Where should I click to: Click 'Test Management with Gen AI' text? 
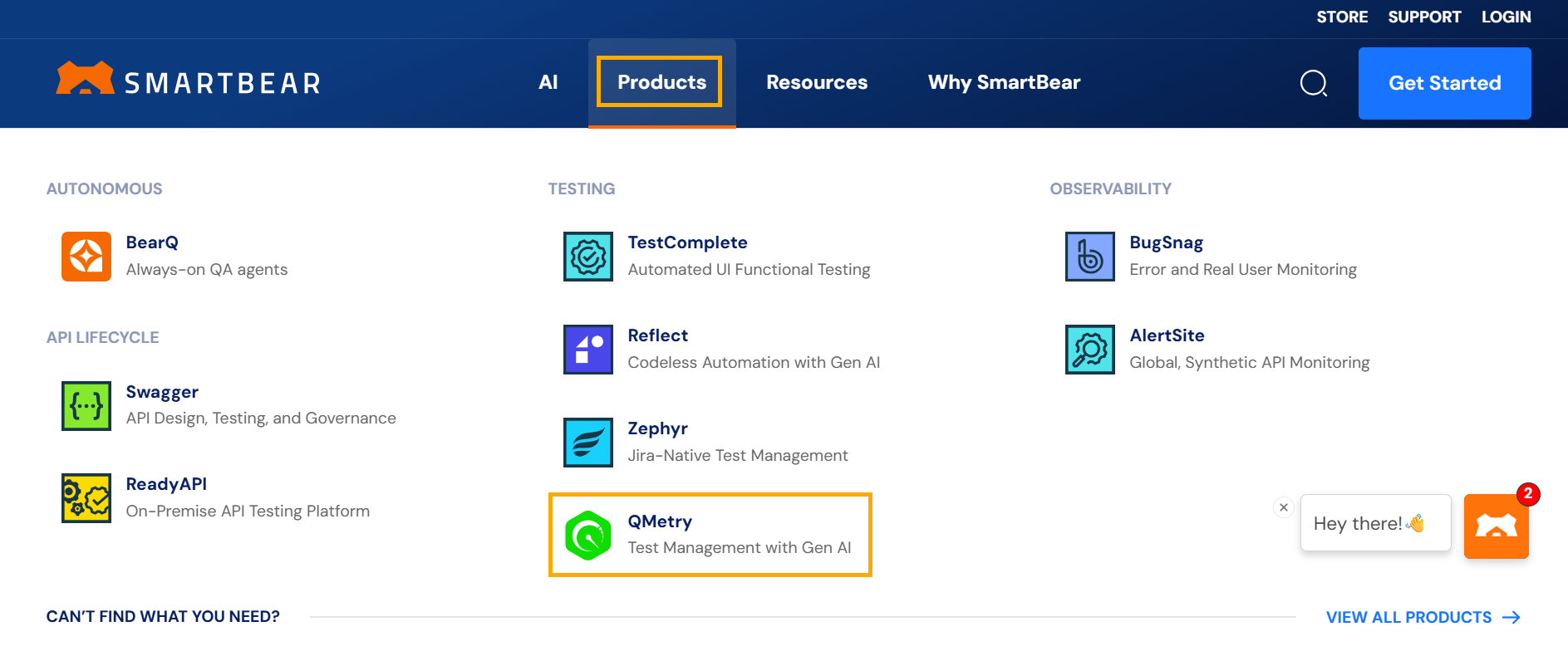[x=740, y=548]
